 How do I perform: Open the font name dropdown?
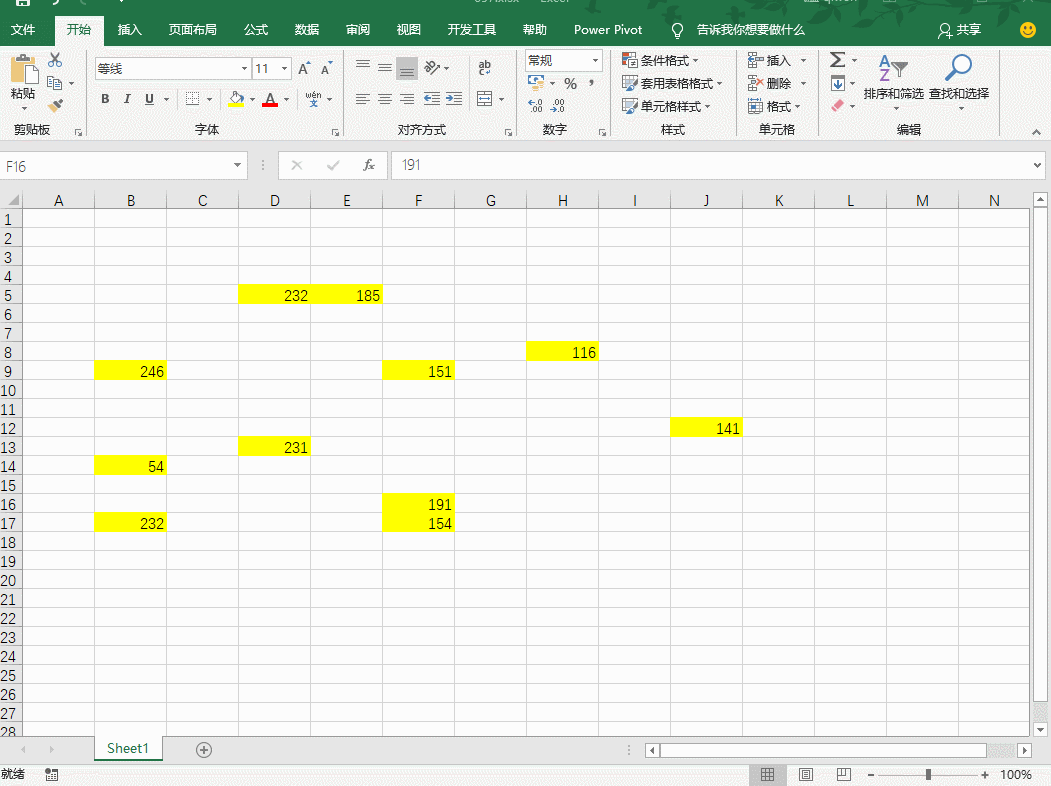click(x=244, y=68)
